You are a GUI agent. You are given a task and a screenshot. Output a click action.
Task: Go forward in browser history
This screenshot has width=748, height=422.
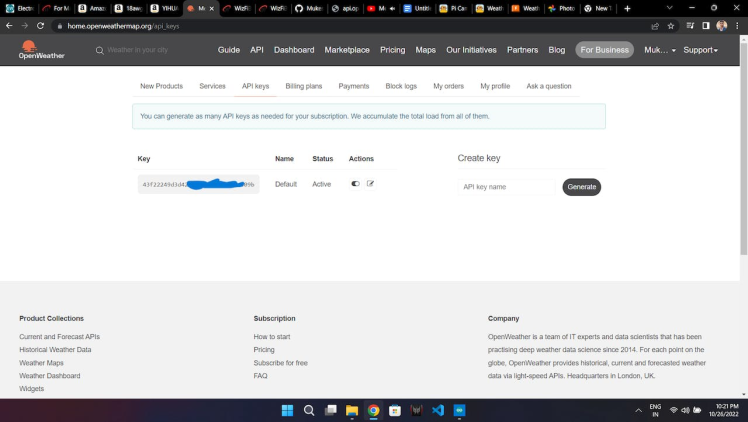[x=25, y=26]
